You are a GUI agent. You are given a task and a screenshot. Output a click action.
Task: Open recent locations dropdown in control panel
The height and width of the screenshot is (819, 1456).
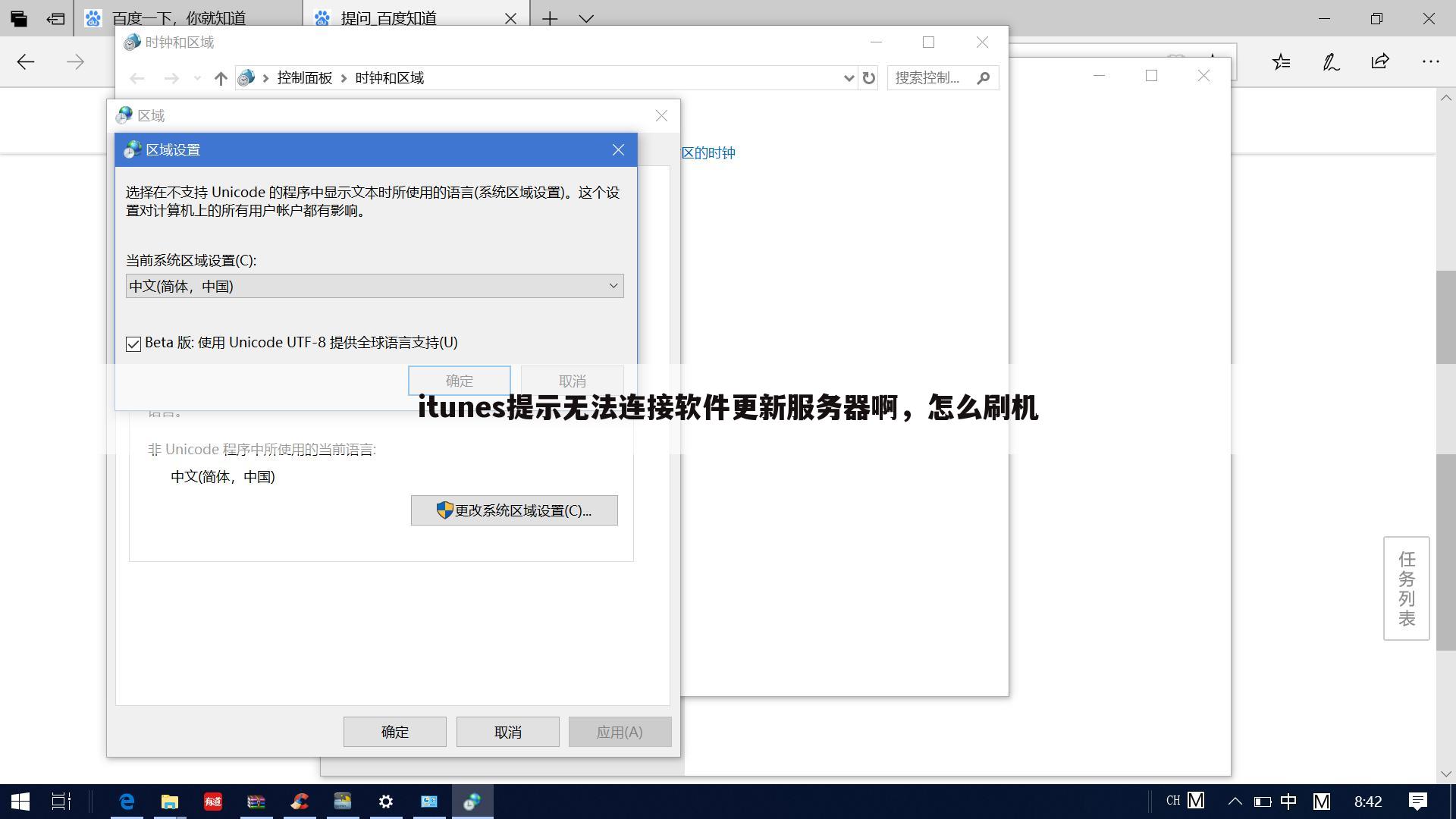pos(197,78)
